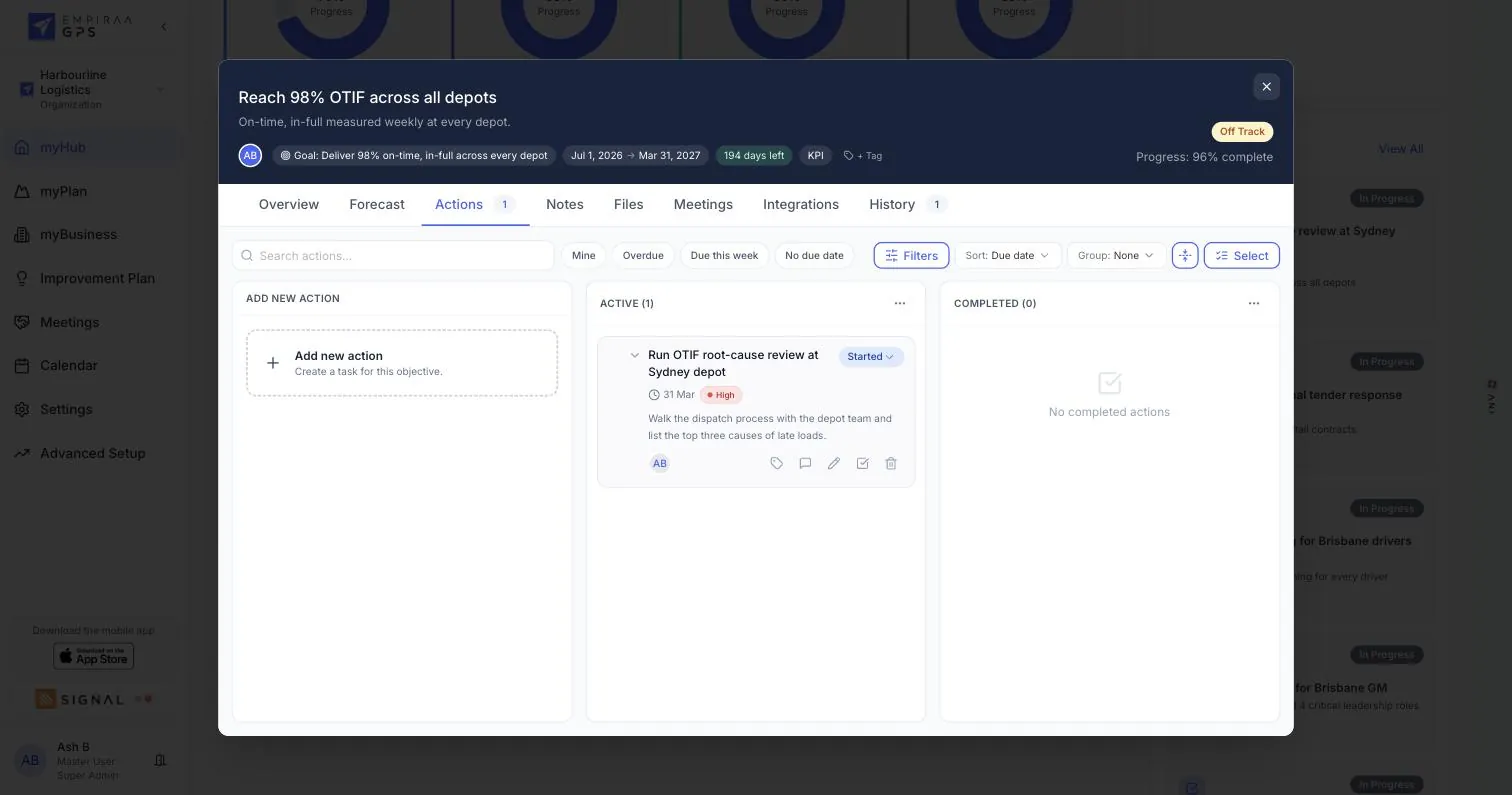Toggle the Due this week filter chip

pos(724,255)
